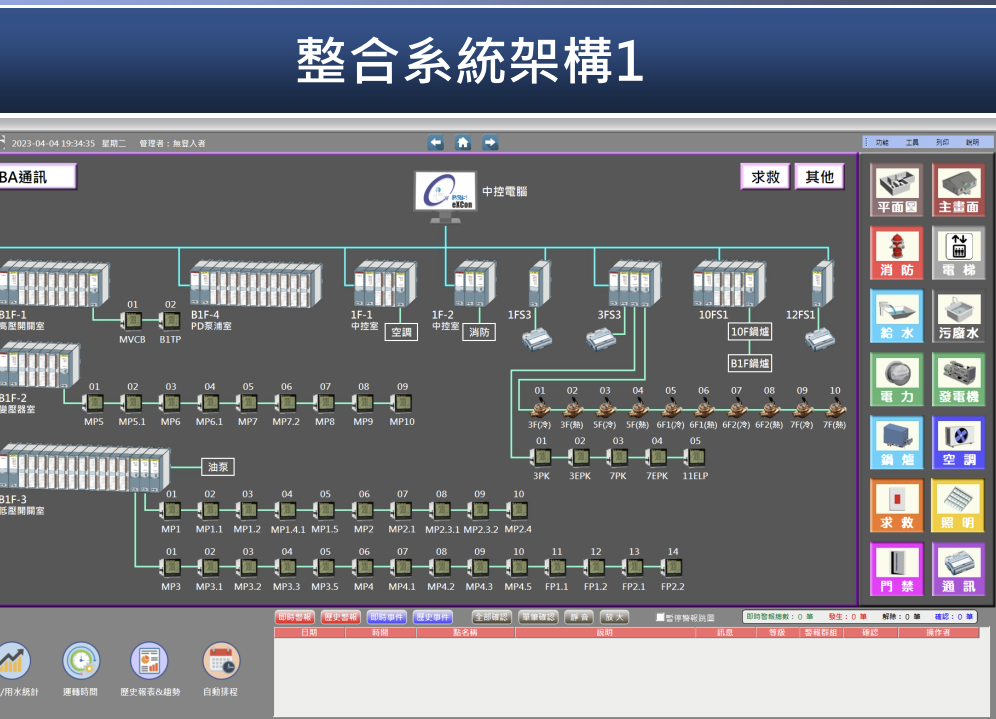Click the home navigation button
The height and width of the screenshot is (719, 996).
463,143
